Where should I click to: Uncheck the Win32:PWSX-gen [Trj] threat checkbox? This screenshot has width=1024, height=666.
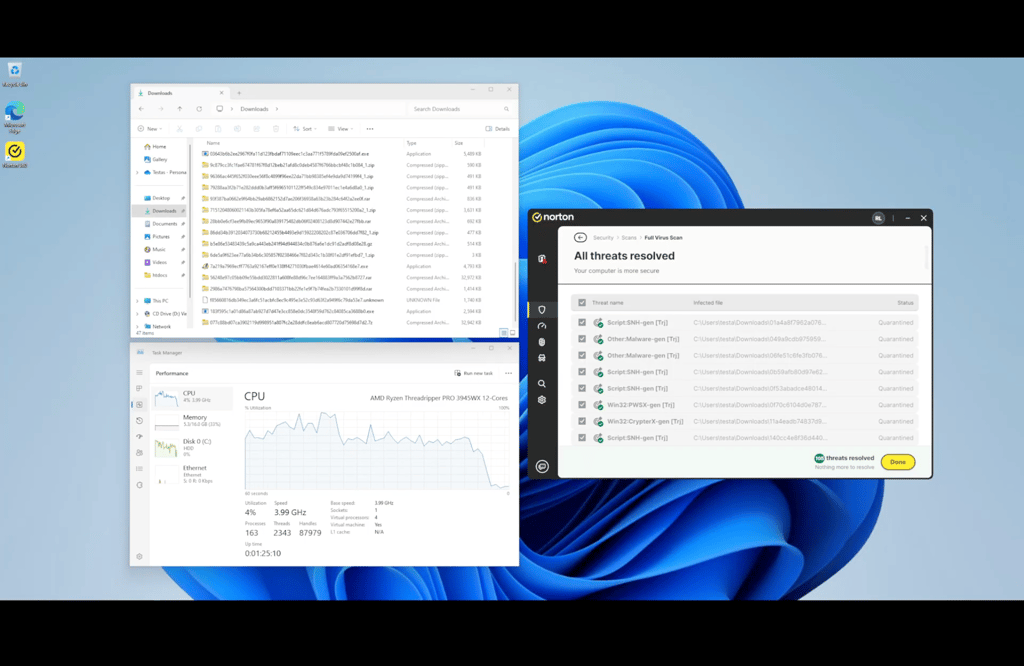pyautogui.click(x=582, y=405)
